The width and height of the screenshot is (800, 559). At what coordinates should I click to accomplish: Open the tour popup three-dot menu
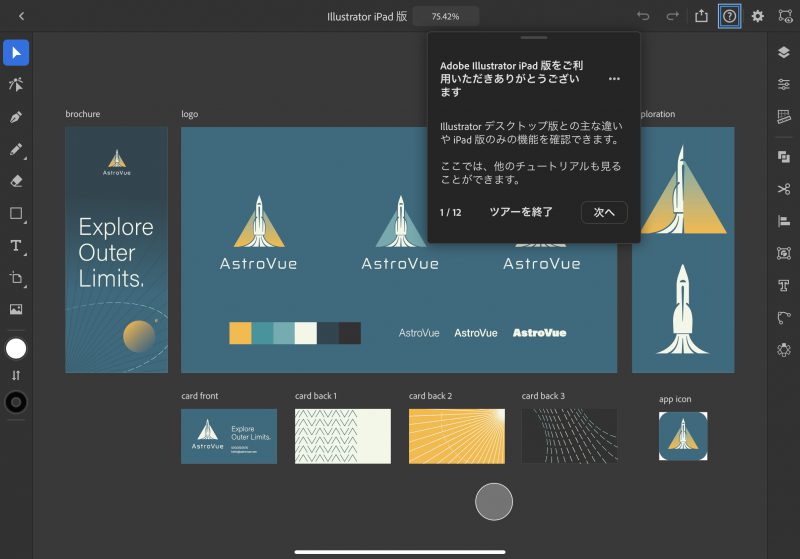[x=614, y=79]
